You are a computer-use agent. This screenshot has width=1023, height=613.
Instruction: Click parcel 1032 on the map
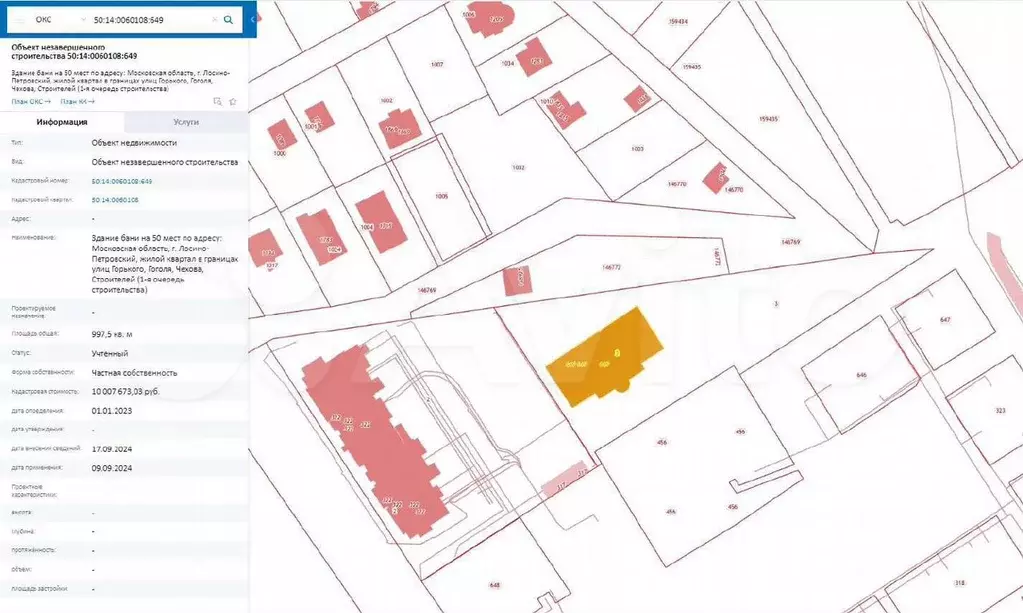pos(518,168)
